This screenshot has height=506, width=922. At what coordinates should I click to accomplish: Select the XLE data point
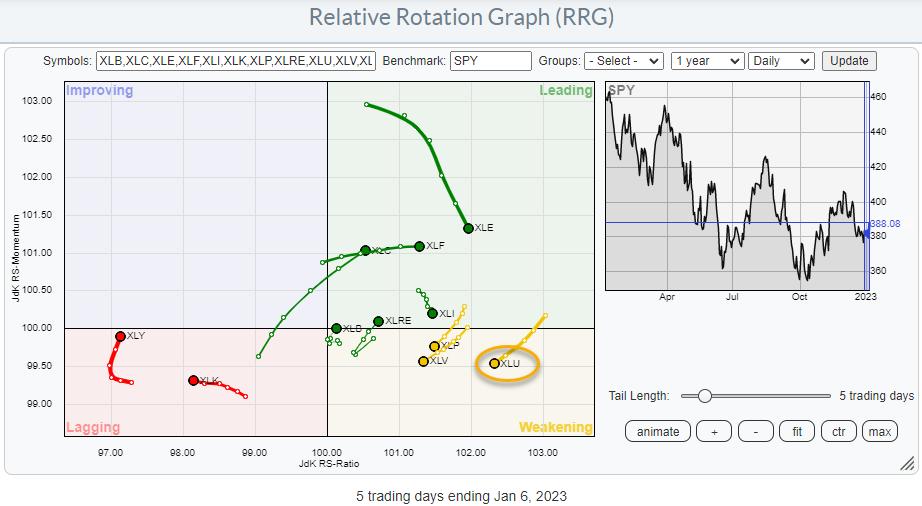point(468,228)
